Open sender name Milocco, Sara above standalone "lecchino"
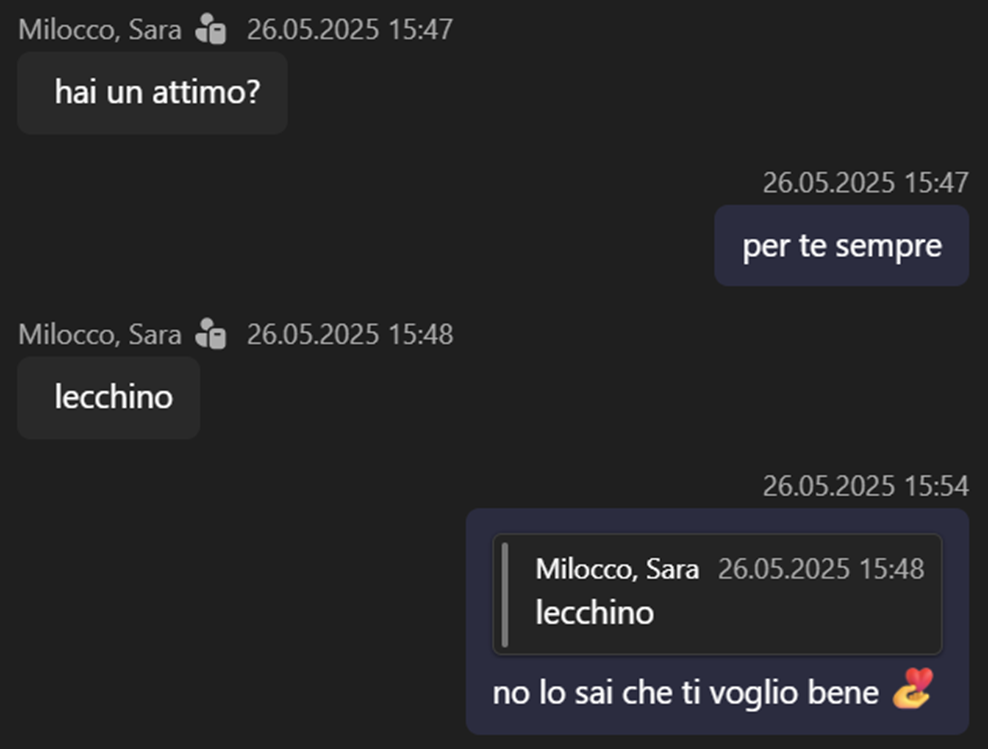The height and width of the screenshot is (749, 988). pyautogui.click(x=100, y=334)
